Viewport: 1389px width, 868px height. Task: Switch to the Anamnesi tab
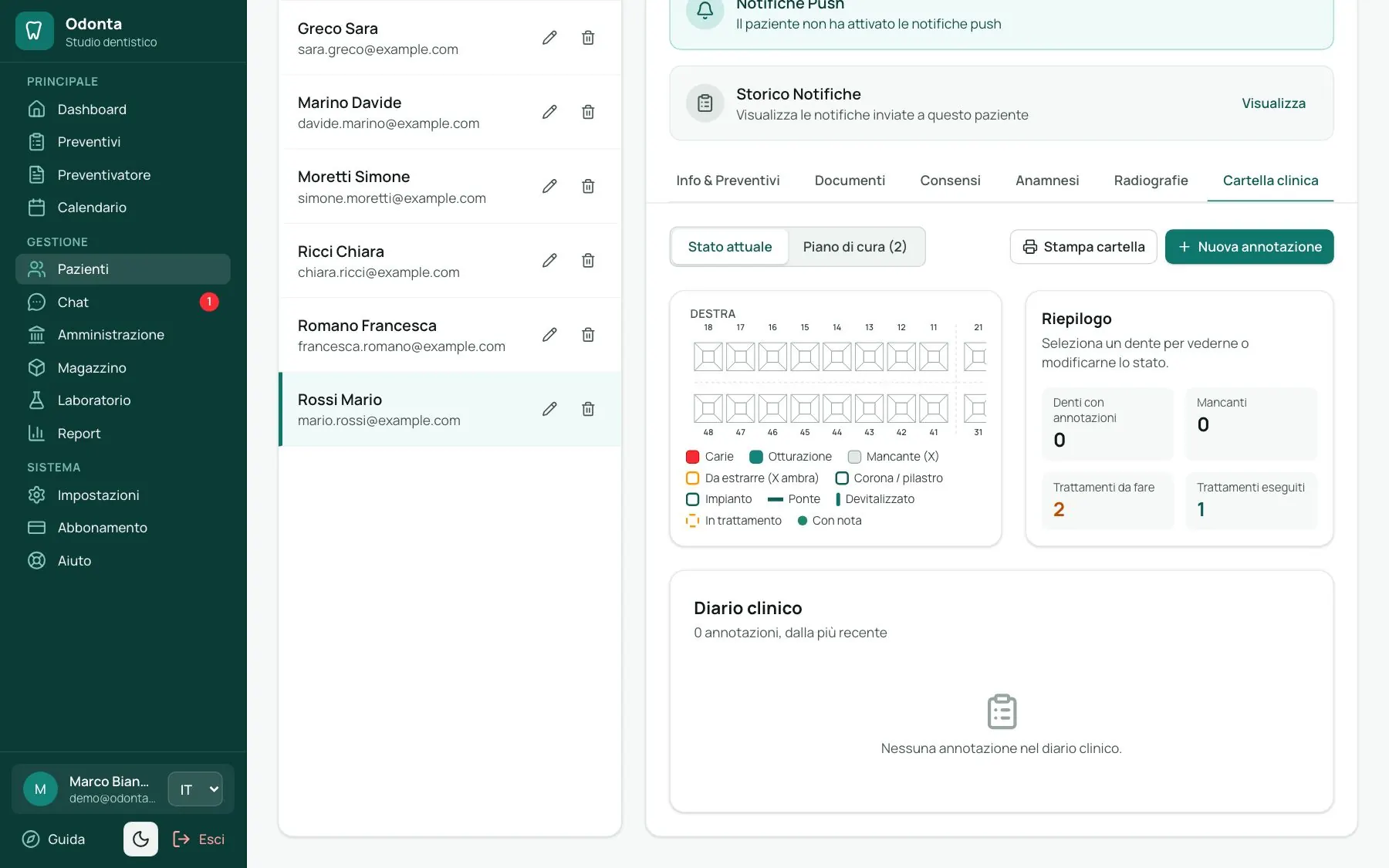click(1047, 181)
